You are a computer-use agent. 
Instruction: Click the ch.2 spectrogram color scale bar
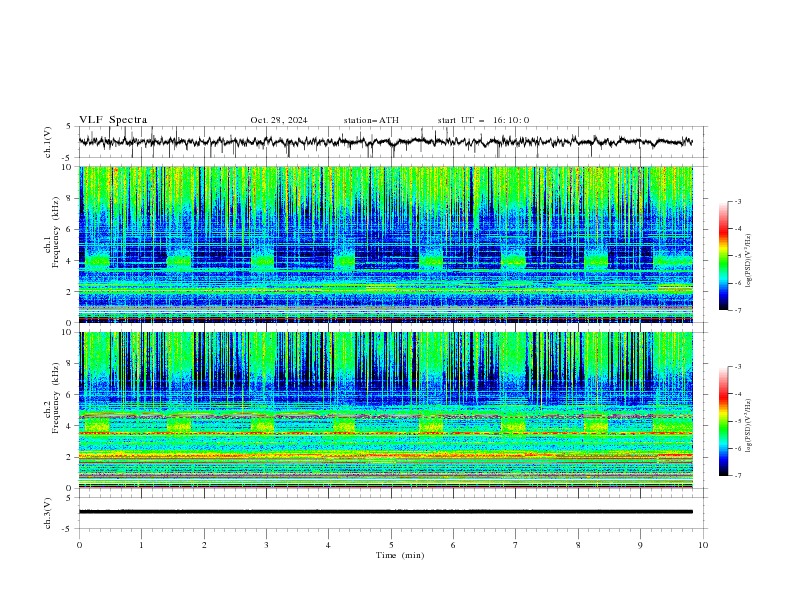[723, 421]
